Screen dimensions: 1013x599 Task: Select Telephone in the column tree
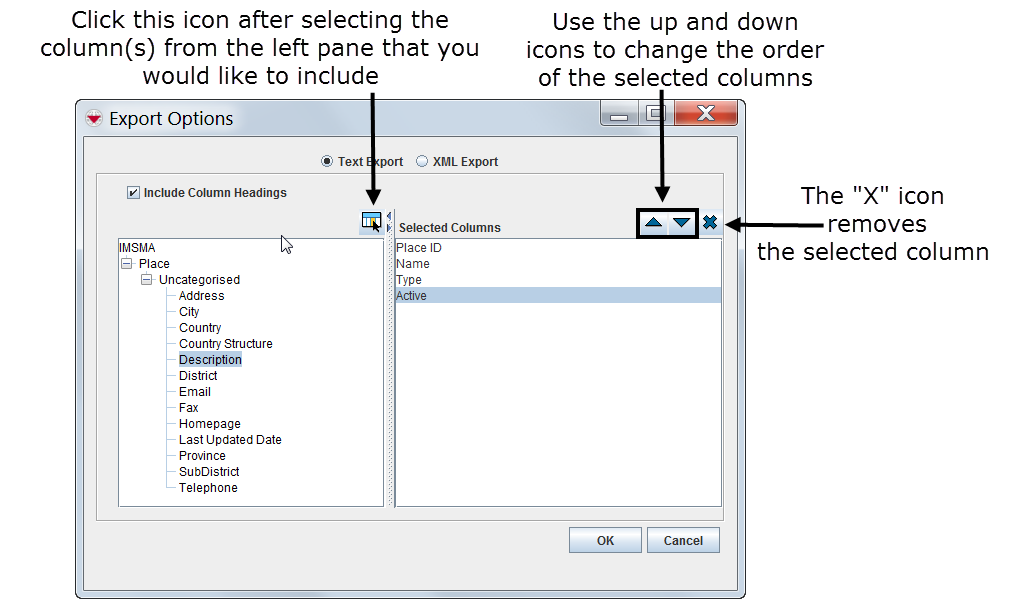[x=208, y=488]
